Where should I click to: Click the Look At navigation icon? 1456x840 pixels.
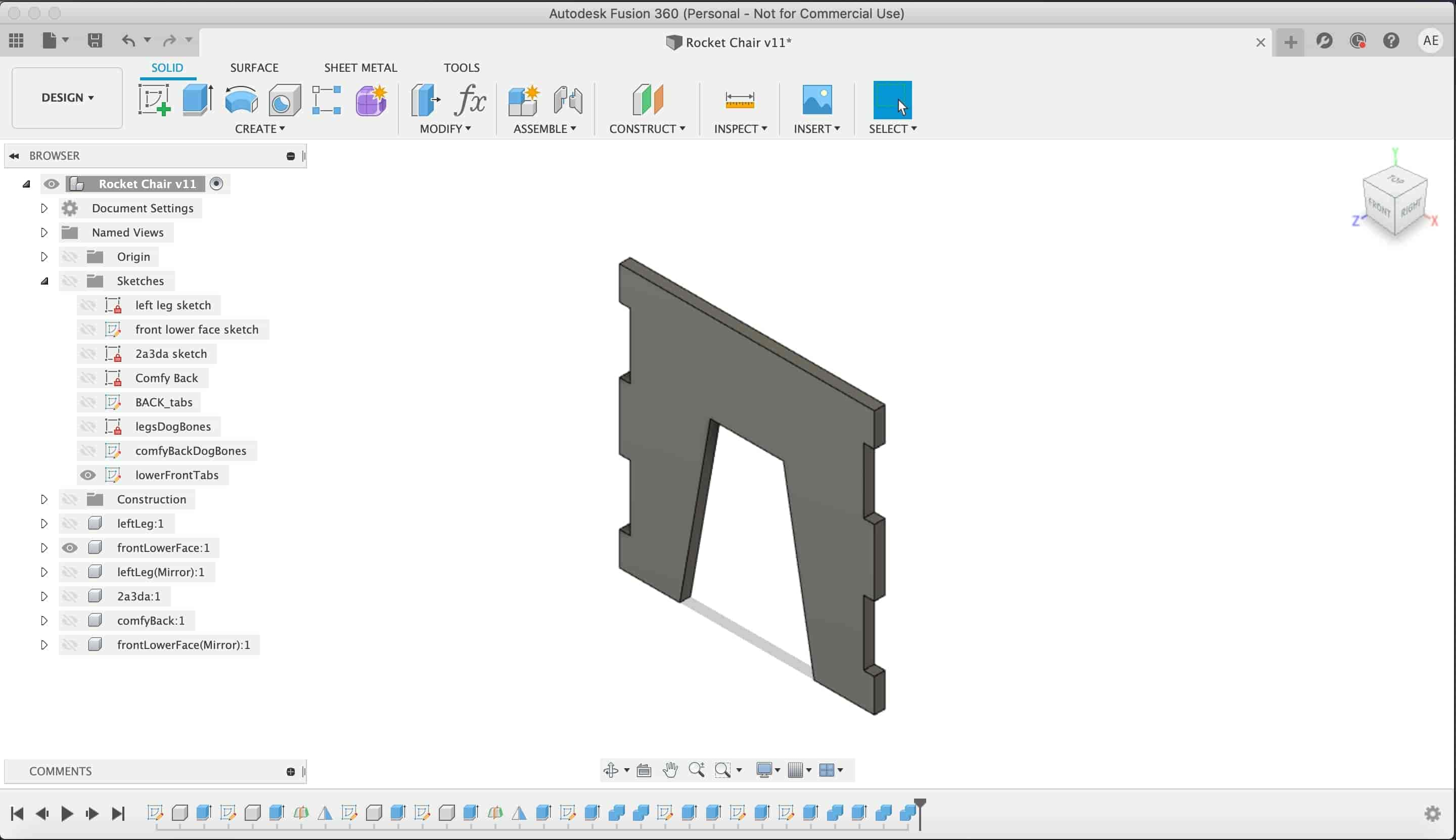[644, 770]
